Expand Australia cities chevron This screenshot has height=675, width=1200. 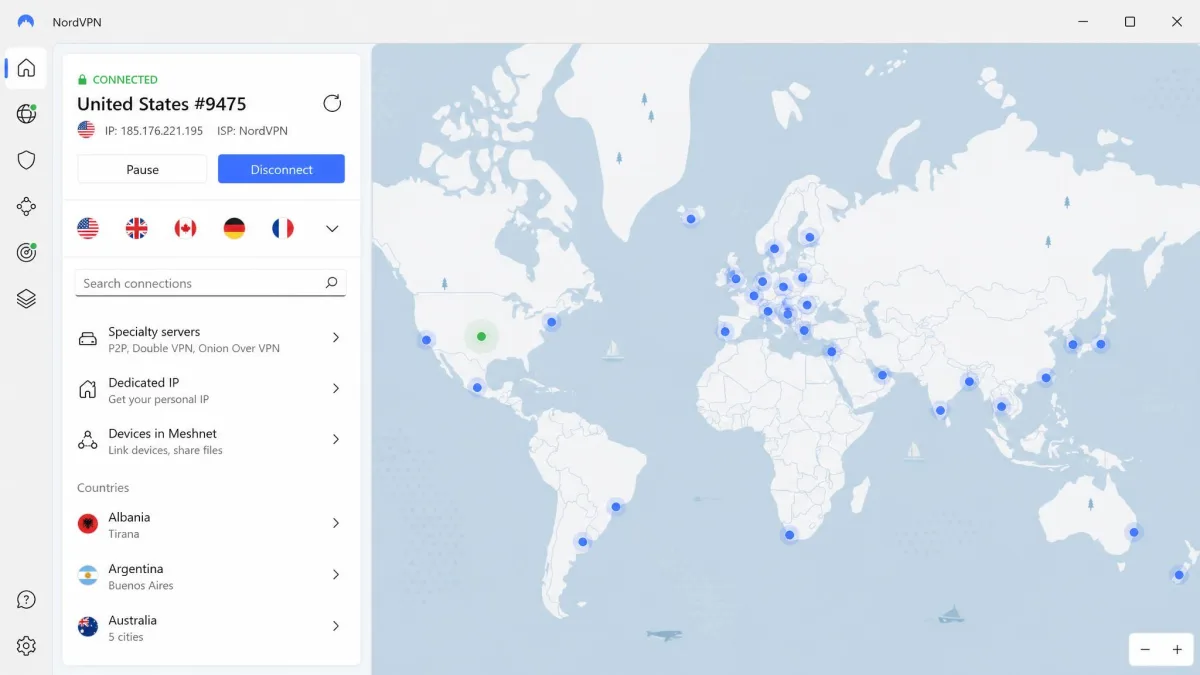pos(336,626)
